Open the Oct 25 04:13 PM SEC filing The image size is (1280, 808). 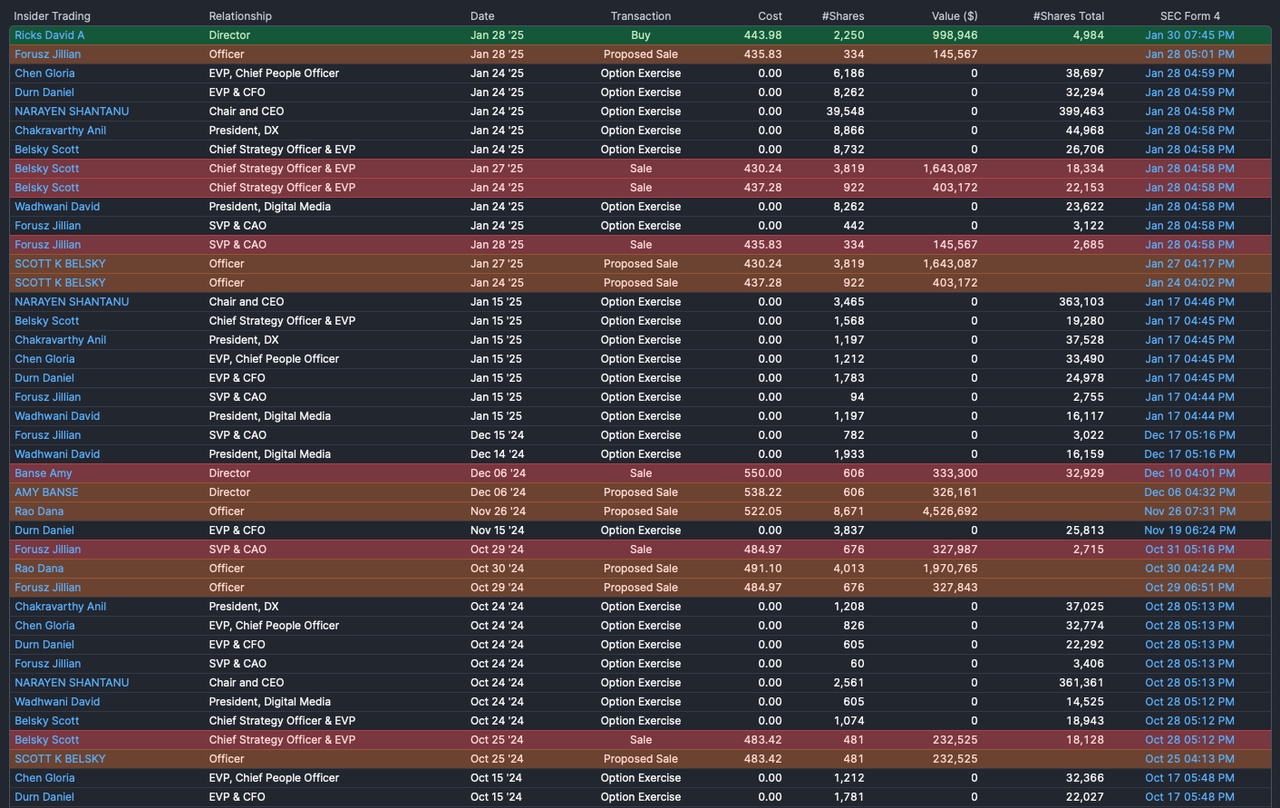click(x=1189, y=758)
